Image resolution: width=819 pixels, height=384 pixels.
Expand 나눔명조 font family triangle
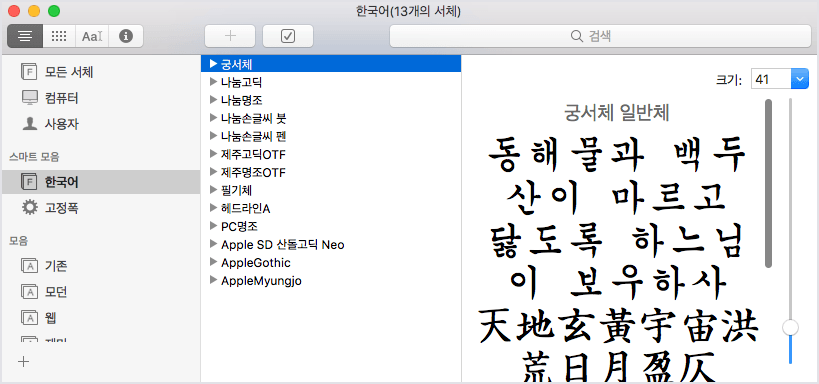(x=213, y=99)
